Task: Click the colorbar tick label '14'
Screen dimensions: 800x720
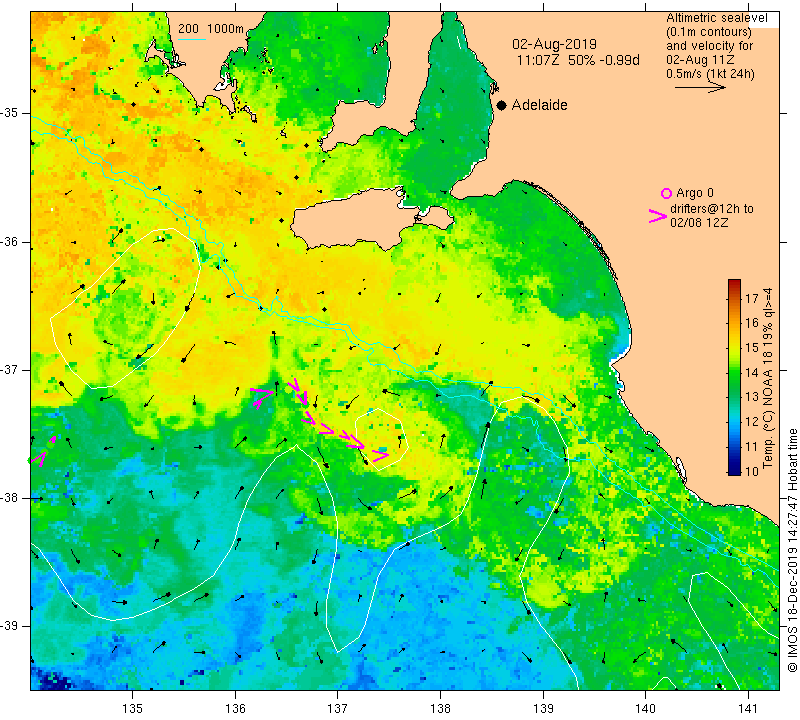Action: point(752,372)
